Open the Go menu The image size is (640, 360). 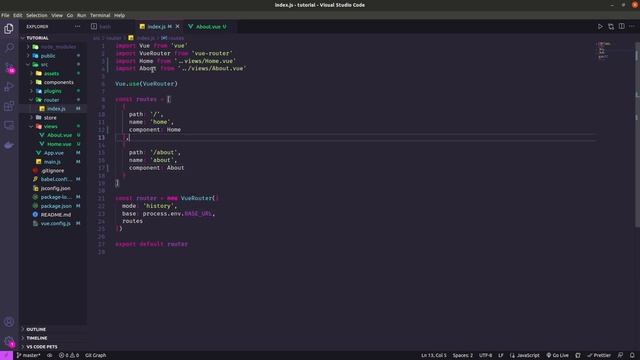[x=70, y=16]
